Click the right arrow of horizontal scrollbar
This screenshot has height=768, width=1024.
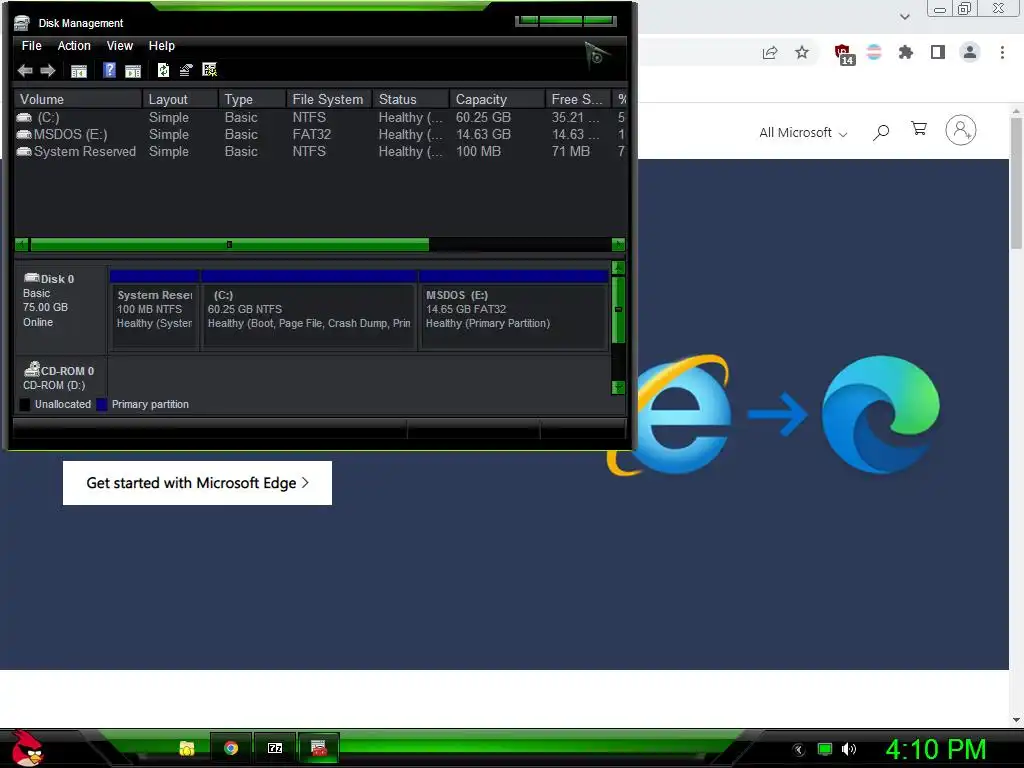[618, 245]
